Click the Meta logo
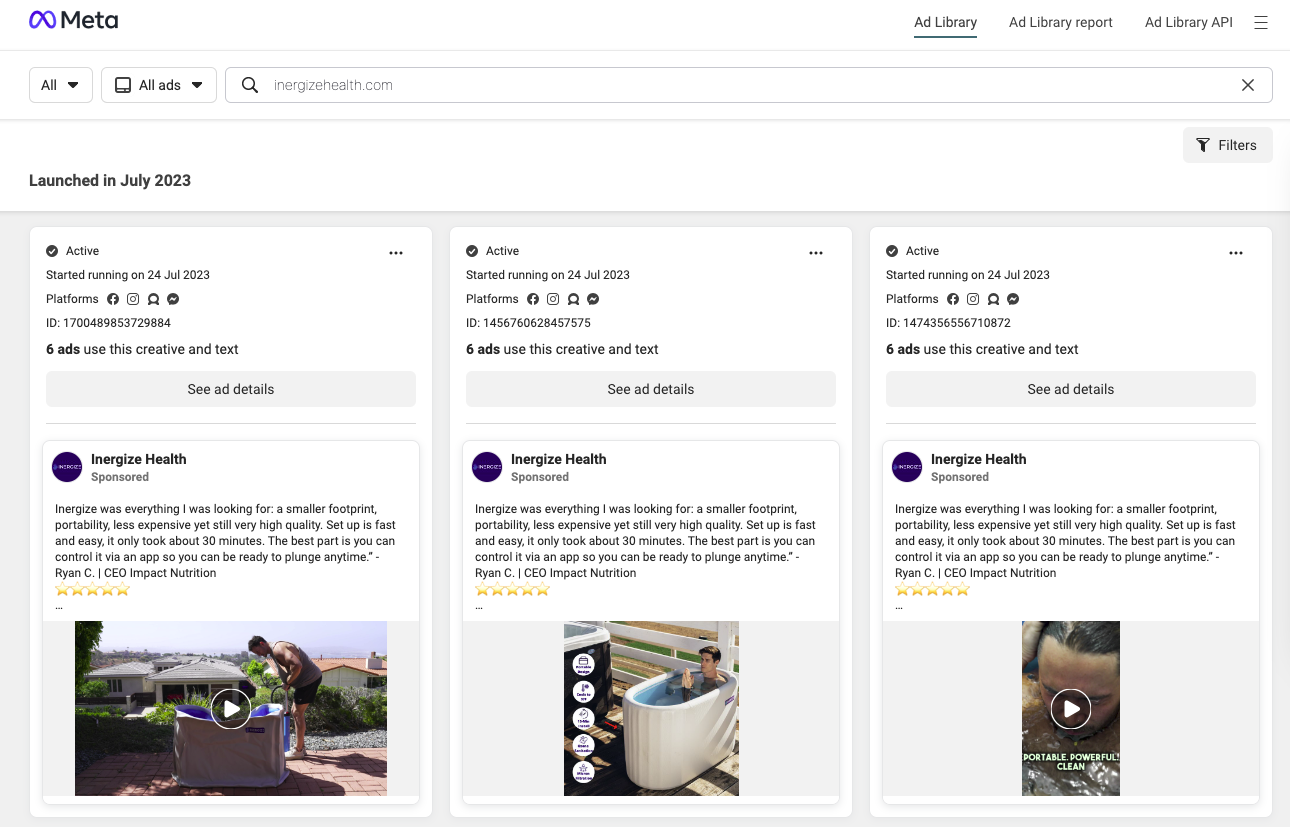Screen dimensions: 1290x827 pos(73,19)
